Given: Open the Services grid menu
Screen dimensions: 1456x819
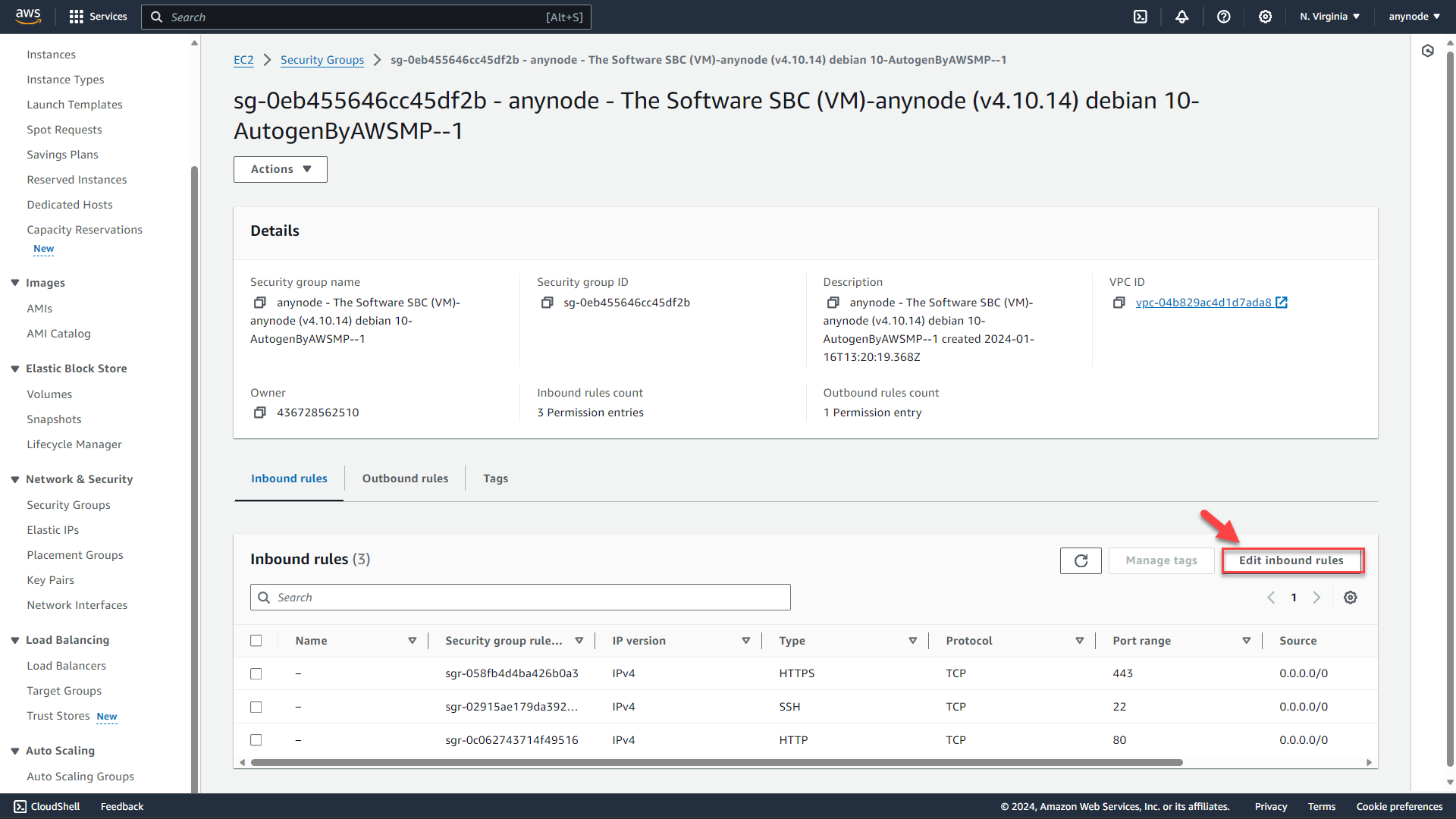Looking at the screenshot, I should click(76, 16).
